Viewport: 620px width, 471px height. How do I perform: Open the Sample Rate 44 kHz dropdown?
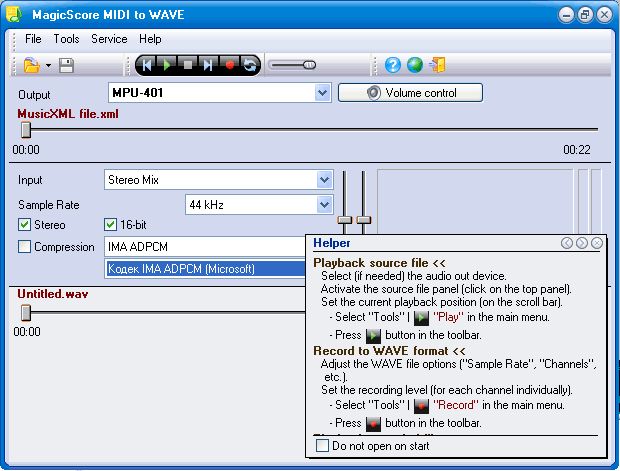(x=324, y=204)
